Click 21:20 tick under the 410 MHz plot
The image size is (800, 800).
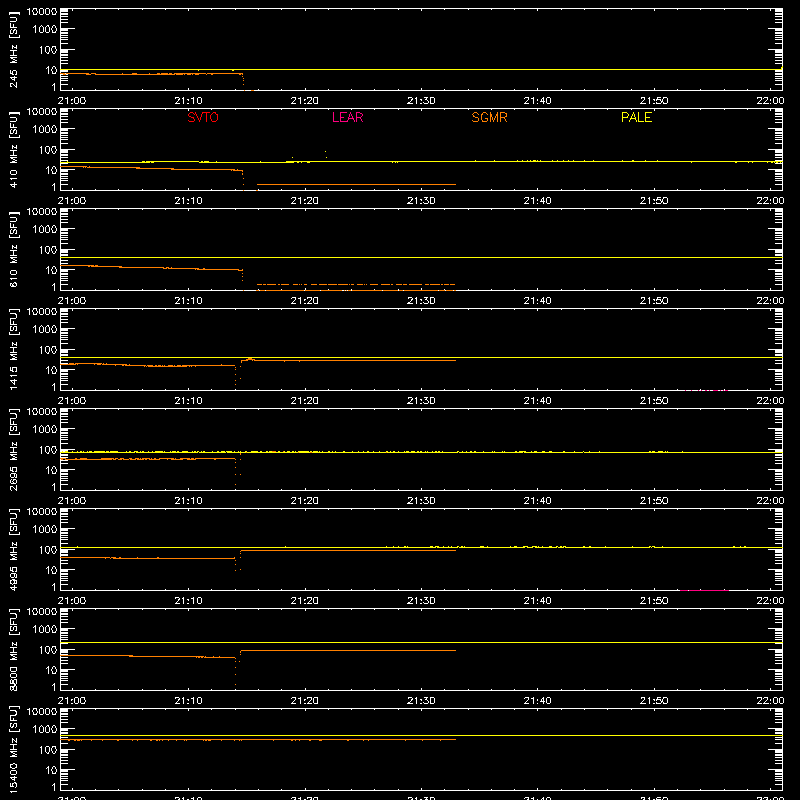point(305,201)
